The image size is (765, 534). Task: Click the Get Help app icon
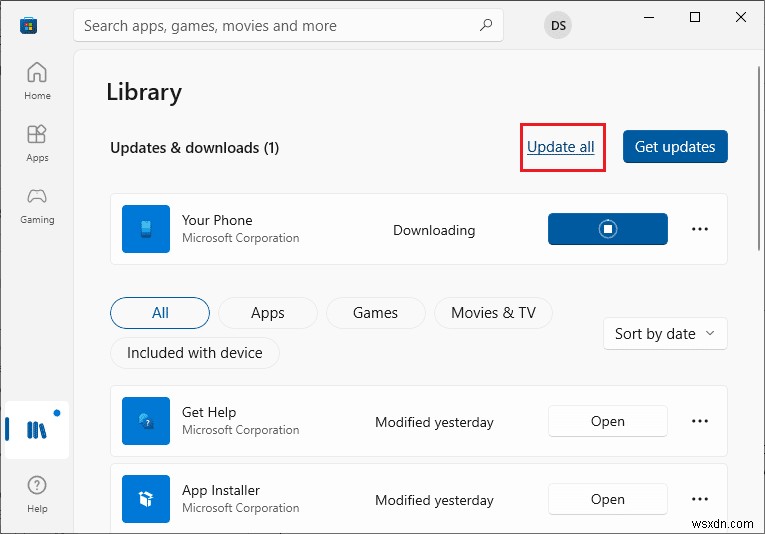(146, 421)
